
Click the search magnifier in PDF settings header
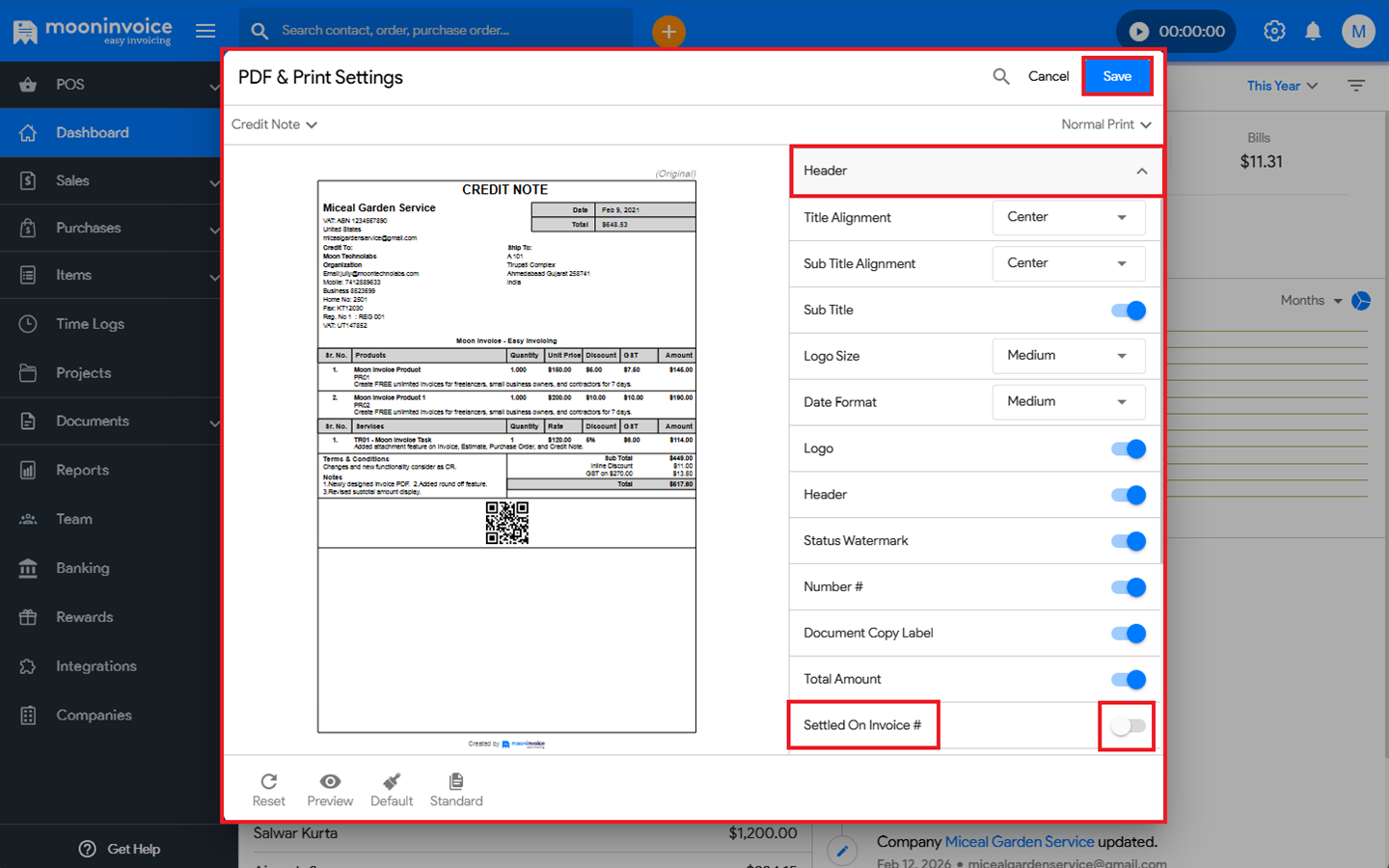(x=1001, y=76)
